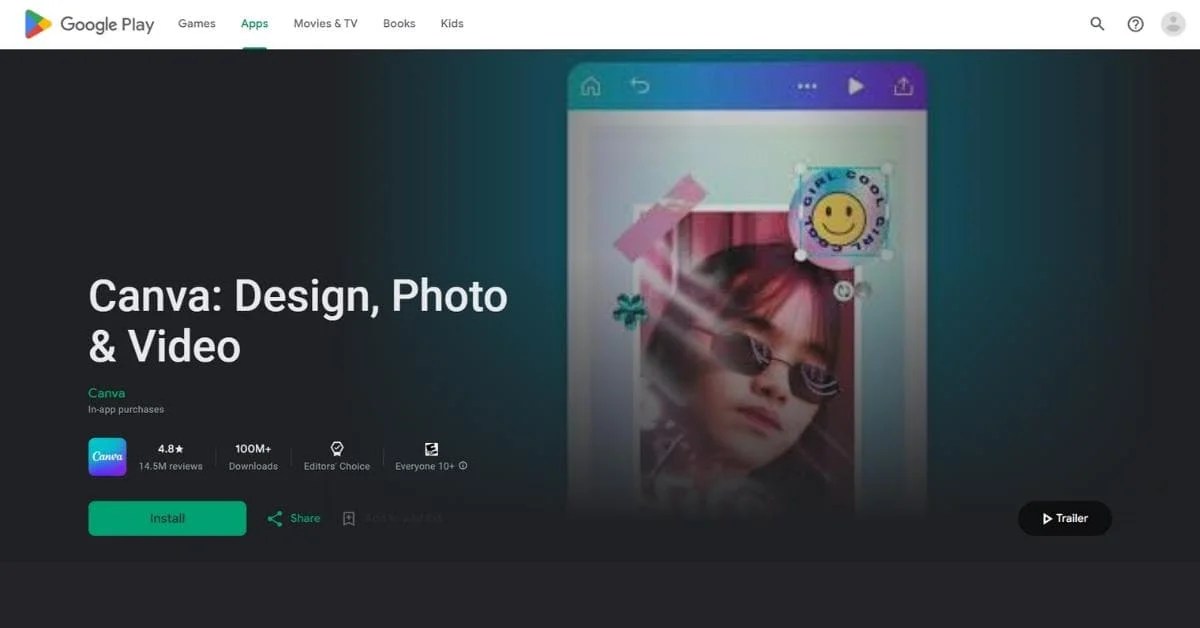Install the Canva app

tap(167, 518)
